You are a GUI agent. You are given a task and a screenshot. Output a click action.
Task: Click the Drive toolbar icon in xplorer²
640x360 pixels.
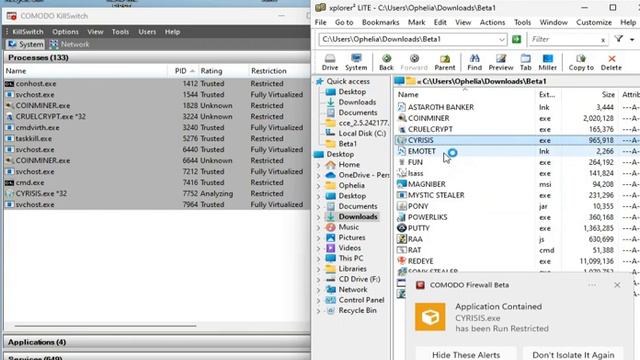(x=330, y=62)
